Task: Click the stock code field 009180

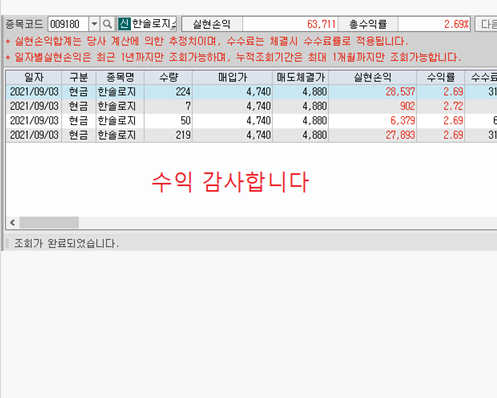Action: (68, 24)
